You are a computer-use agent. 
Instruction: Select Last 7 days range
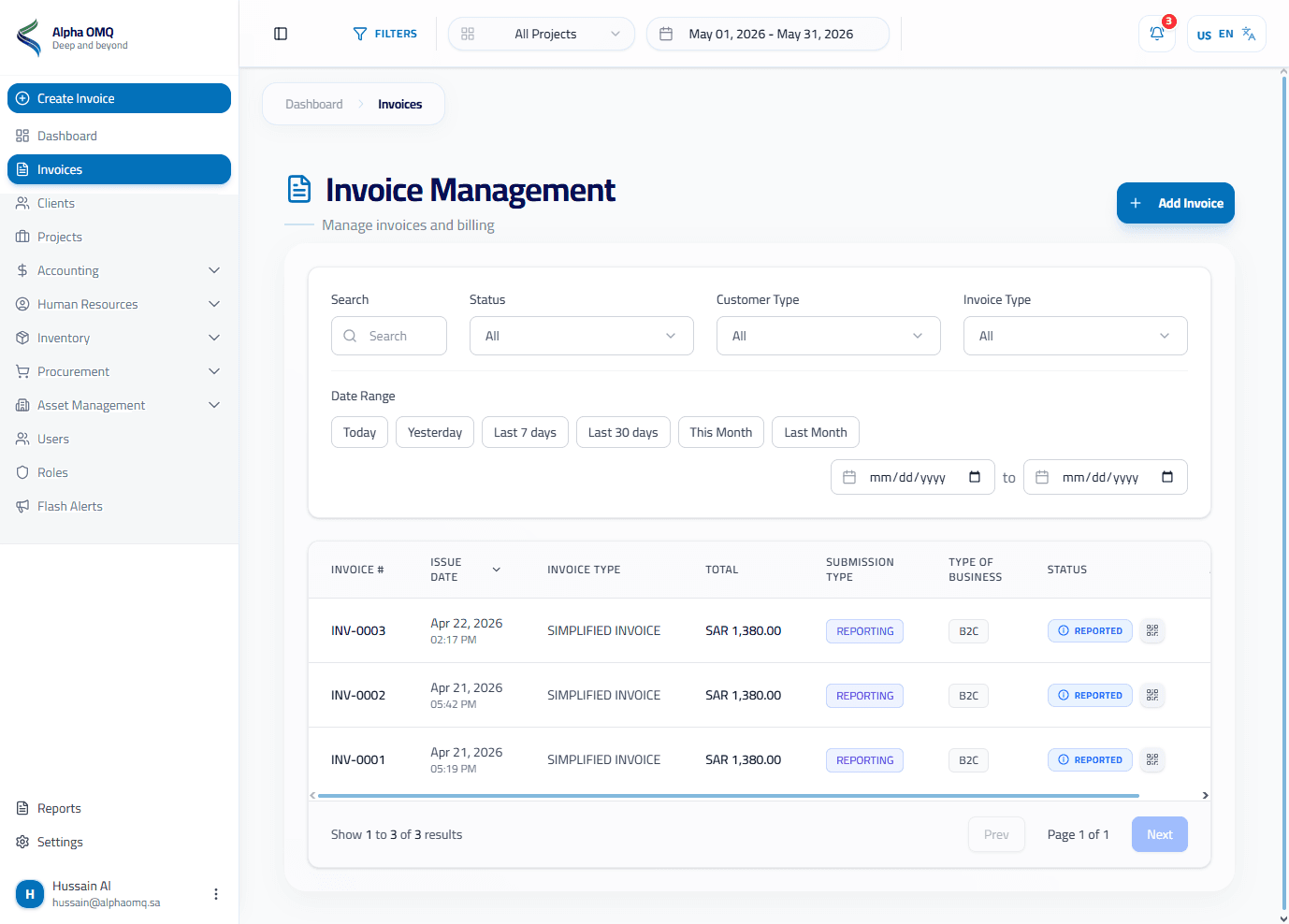tap(525, 432)
